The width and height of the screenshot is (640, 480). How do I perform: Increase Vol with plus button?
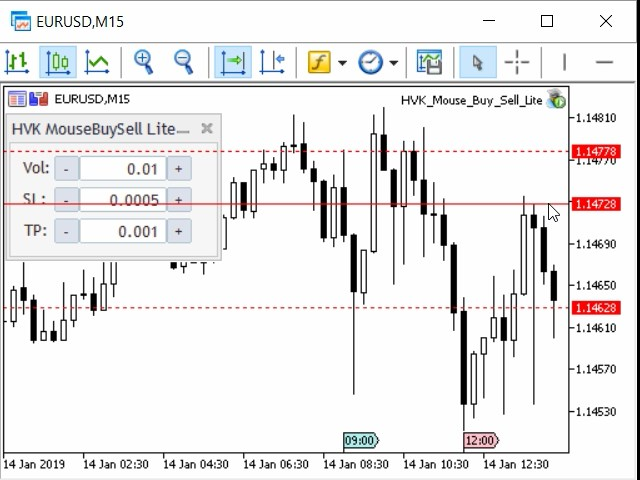pos(179,169)
